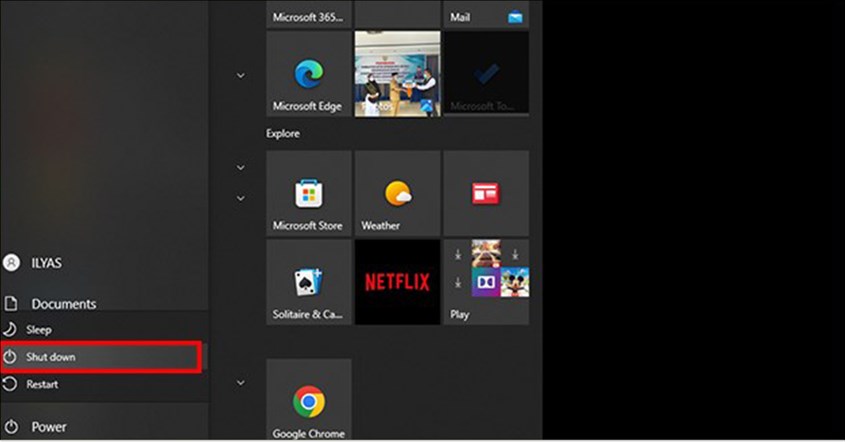Open the Microsoft 365 tile
This screenshot has width=845, height=442.
pos(309,14)
